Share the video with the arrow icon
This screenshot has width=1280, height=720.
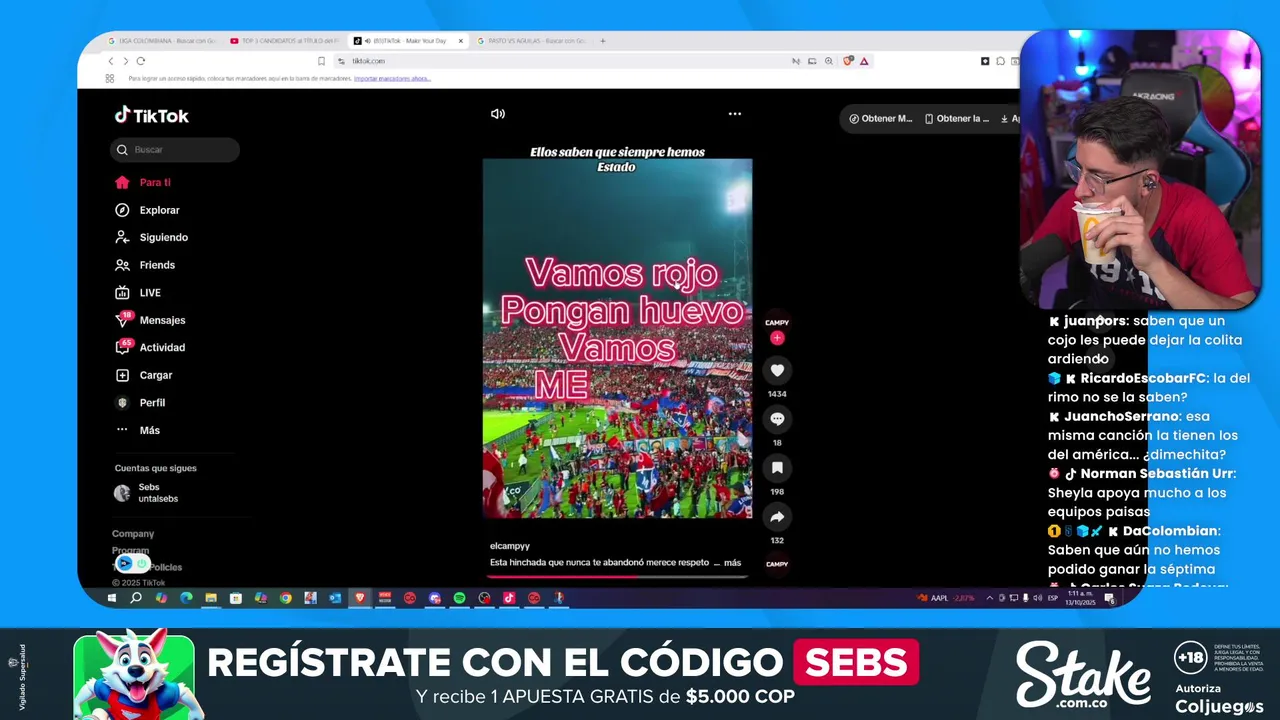777,517
